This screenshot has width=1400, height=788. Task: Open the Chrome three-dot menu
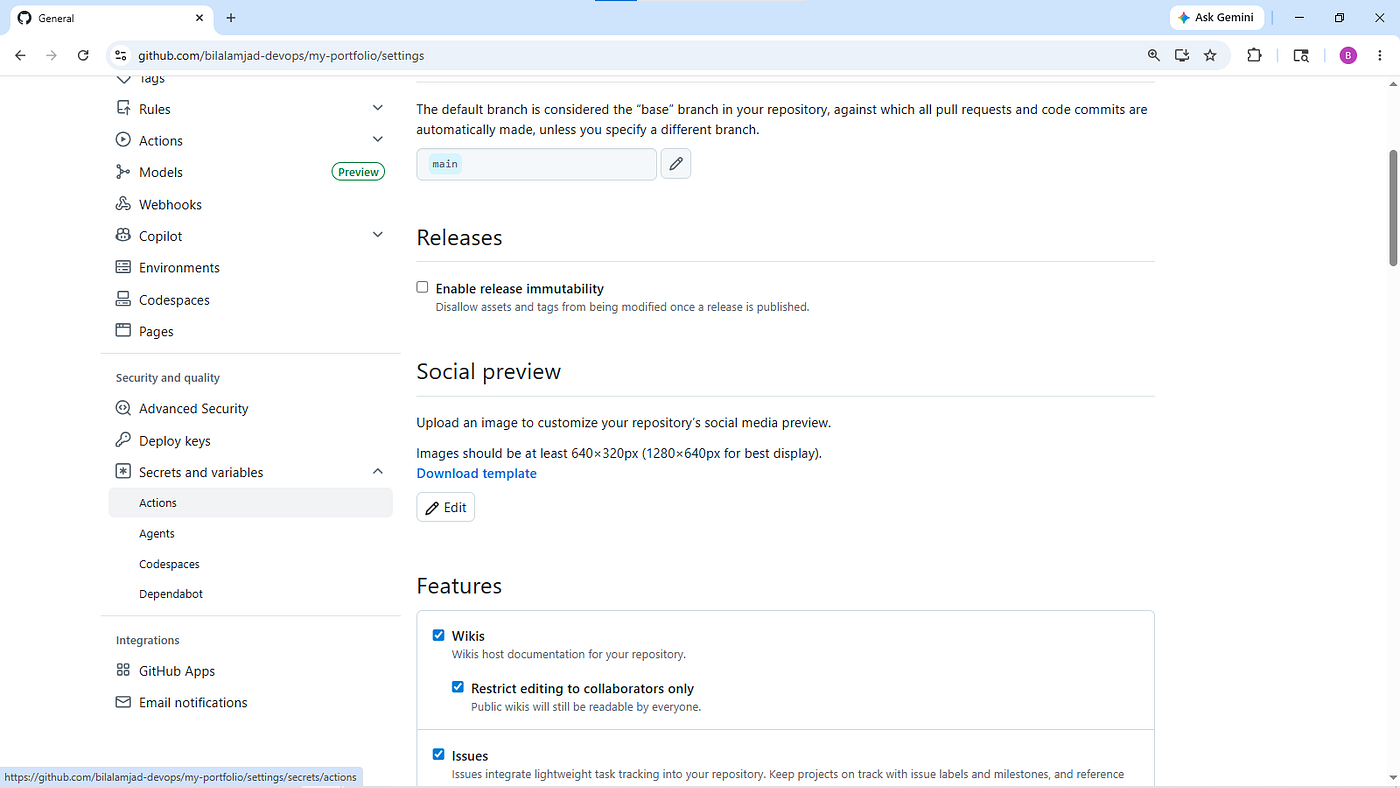1380,56
